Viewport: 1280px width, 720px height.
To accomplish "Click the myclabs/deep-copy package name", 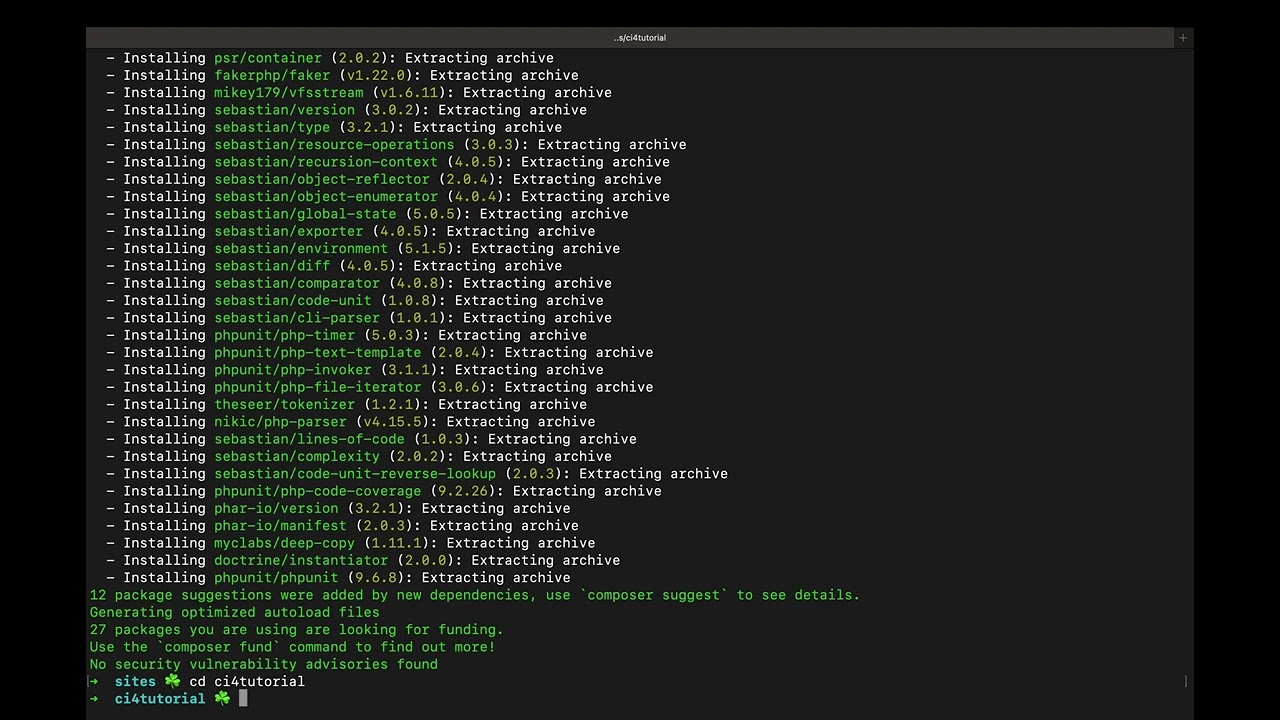I will click(x=285, y=543).
